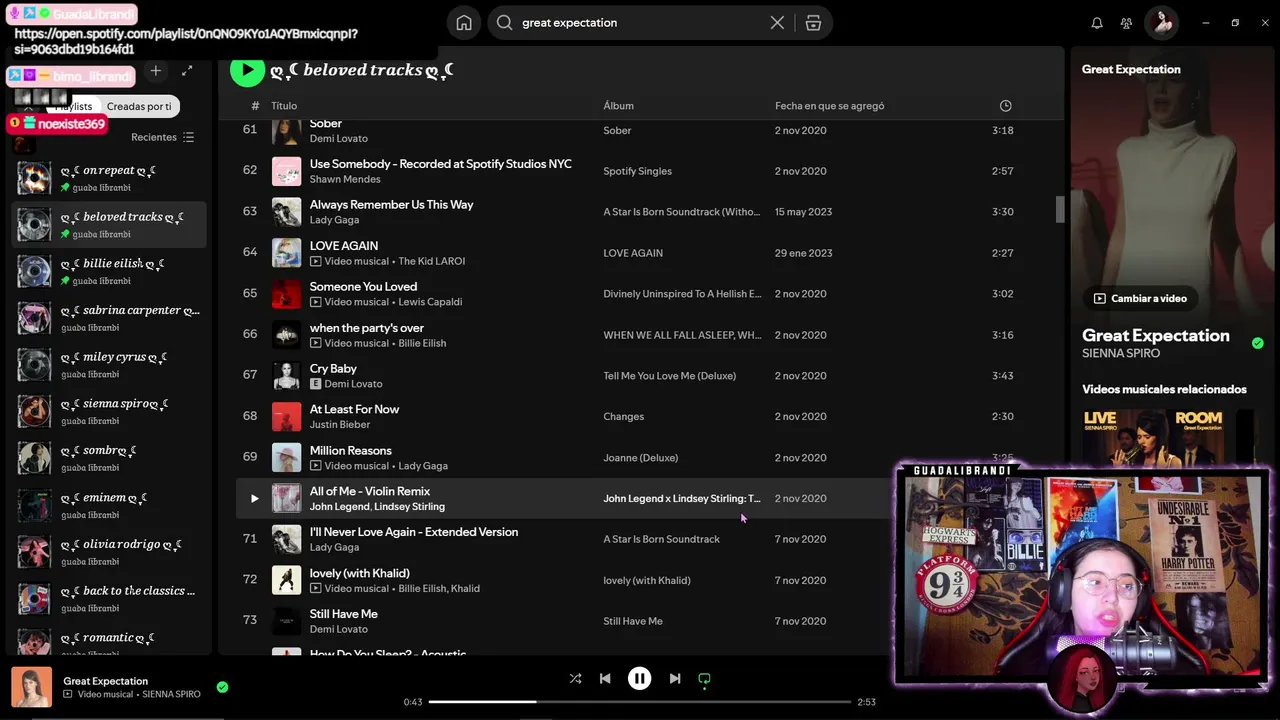Screen dimensions: 1280x720
Task: Open the olivia rodrigo playlist
Action: pyautogui.click(x=110, y=552)
